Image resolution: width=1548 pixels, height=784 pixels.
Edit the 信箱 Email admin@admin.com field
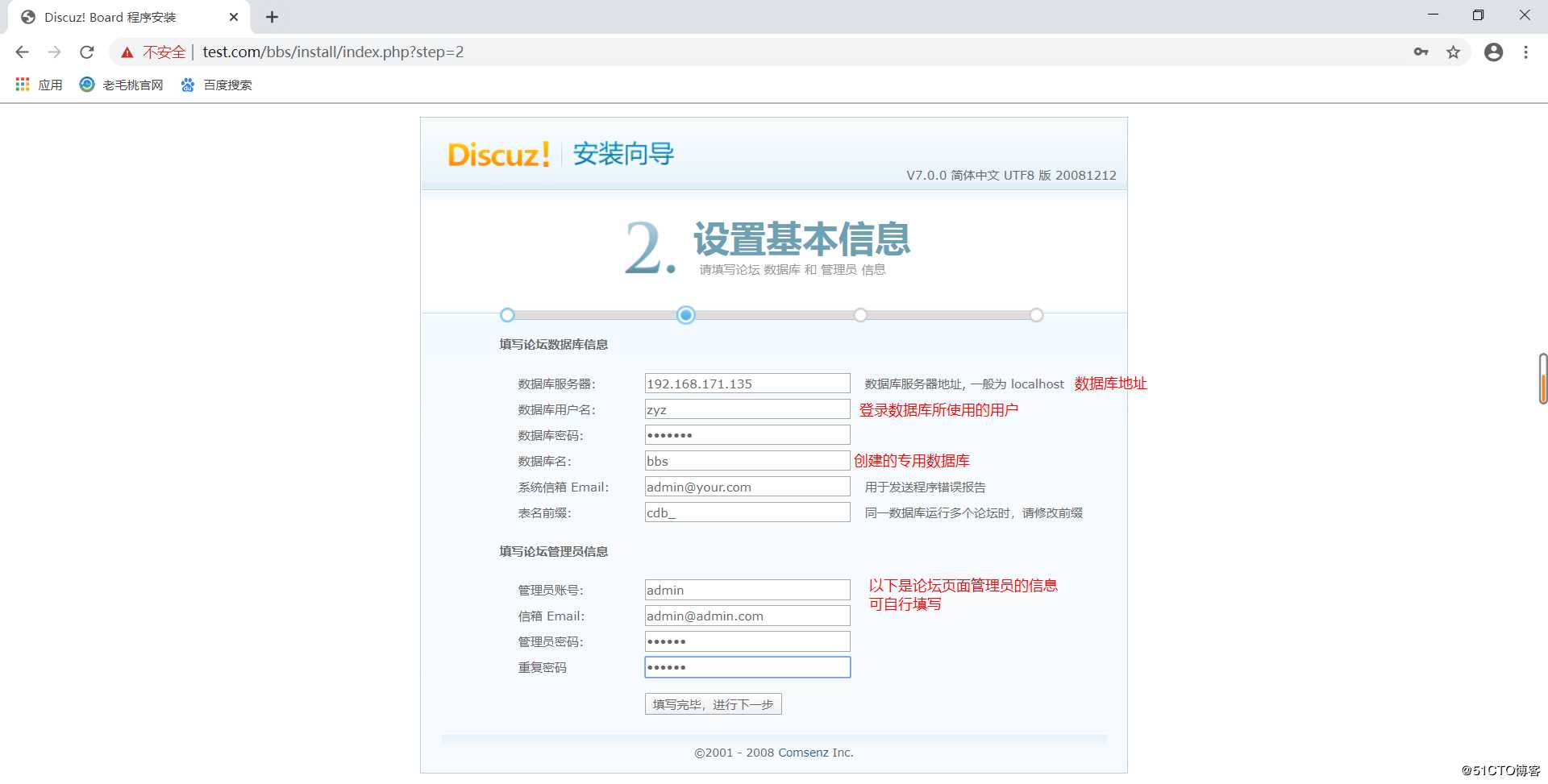747,616
